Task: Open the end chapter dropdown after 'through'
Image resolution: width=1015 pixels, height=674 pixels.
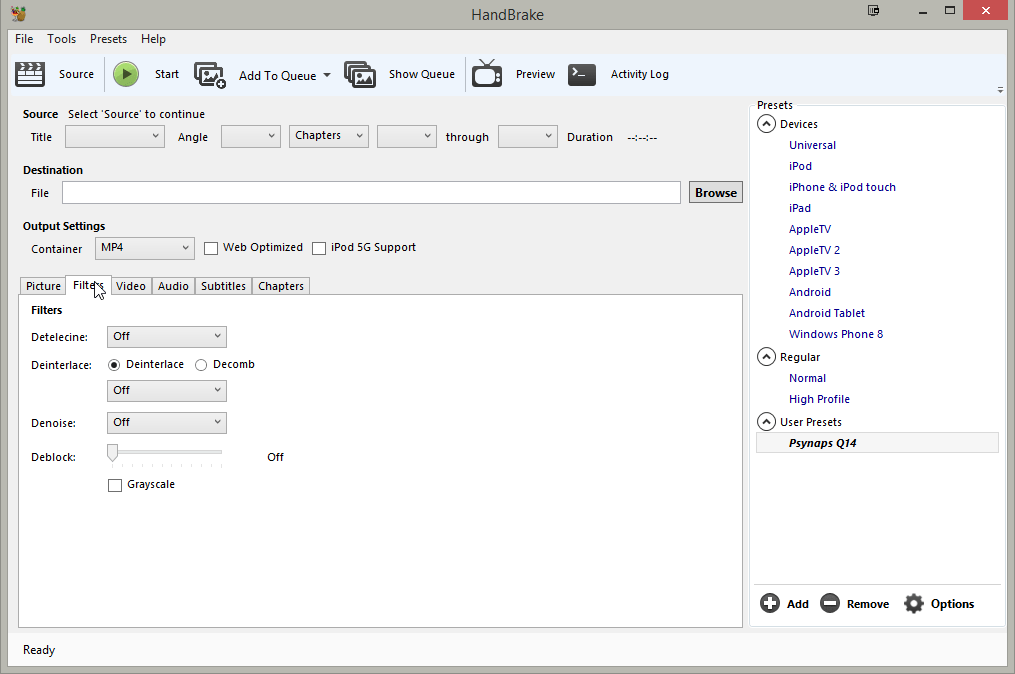Action: [528, 136]
